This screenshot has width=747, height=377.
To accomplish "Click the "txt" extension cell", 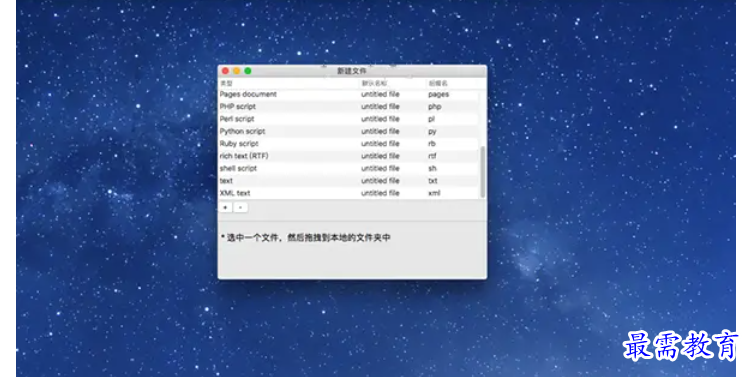I will click(x=433, y=181).
